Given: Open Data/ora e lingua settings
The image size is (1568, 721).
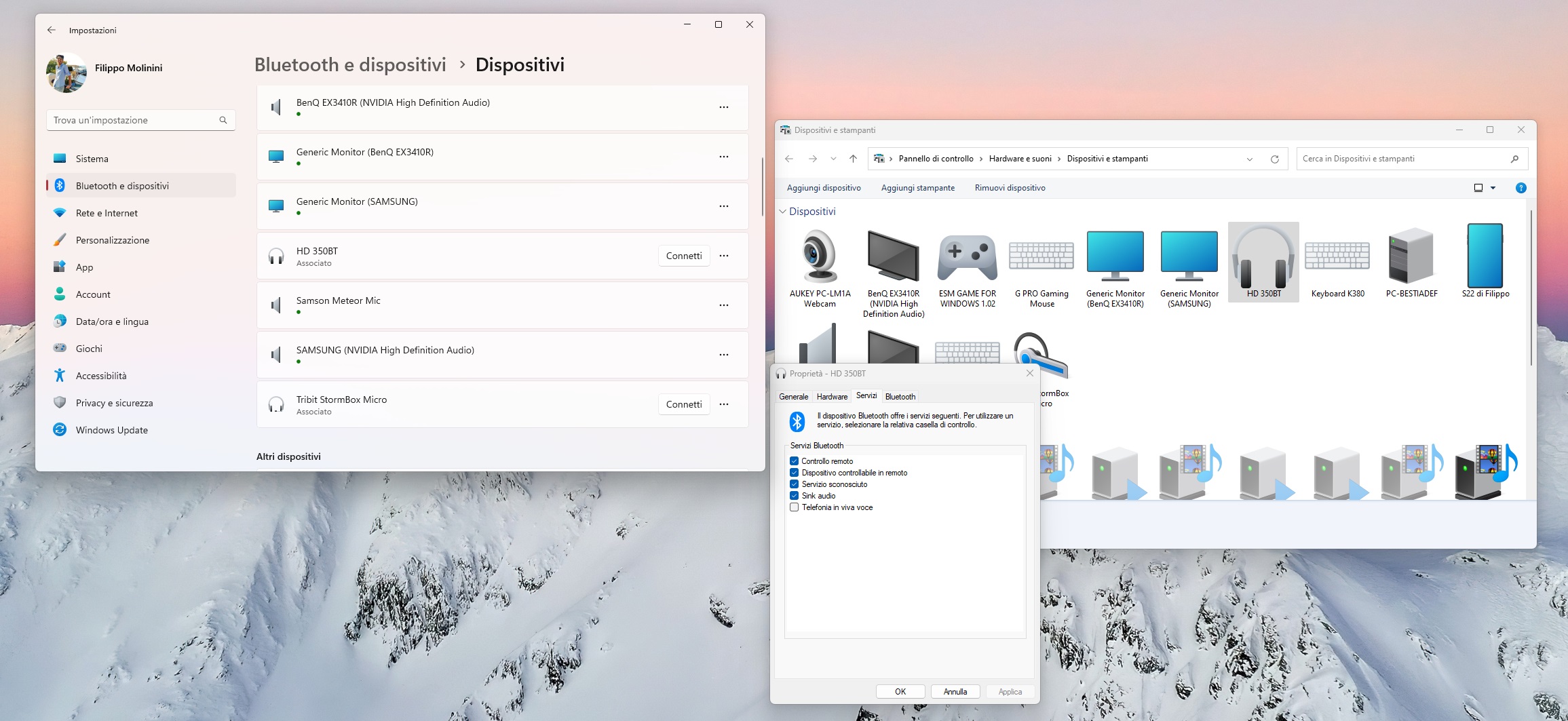Looking at the screenshot, I should pyautogui.click(x=141, y=321).
